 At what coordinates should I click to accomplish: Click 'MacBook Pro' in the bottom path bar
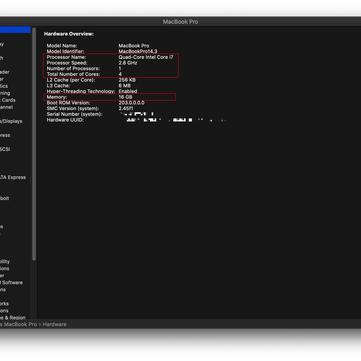coord(20,324)
